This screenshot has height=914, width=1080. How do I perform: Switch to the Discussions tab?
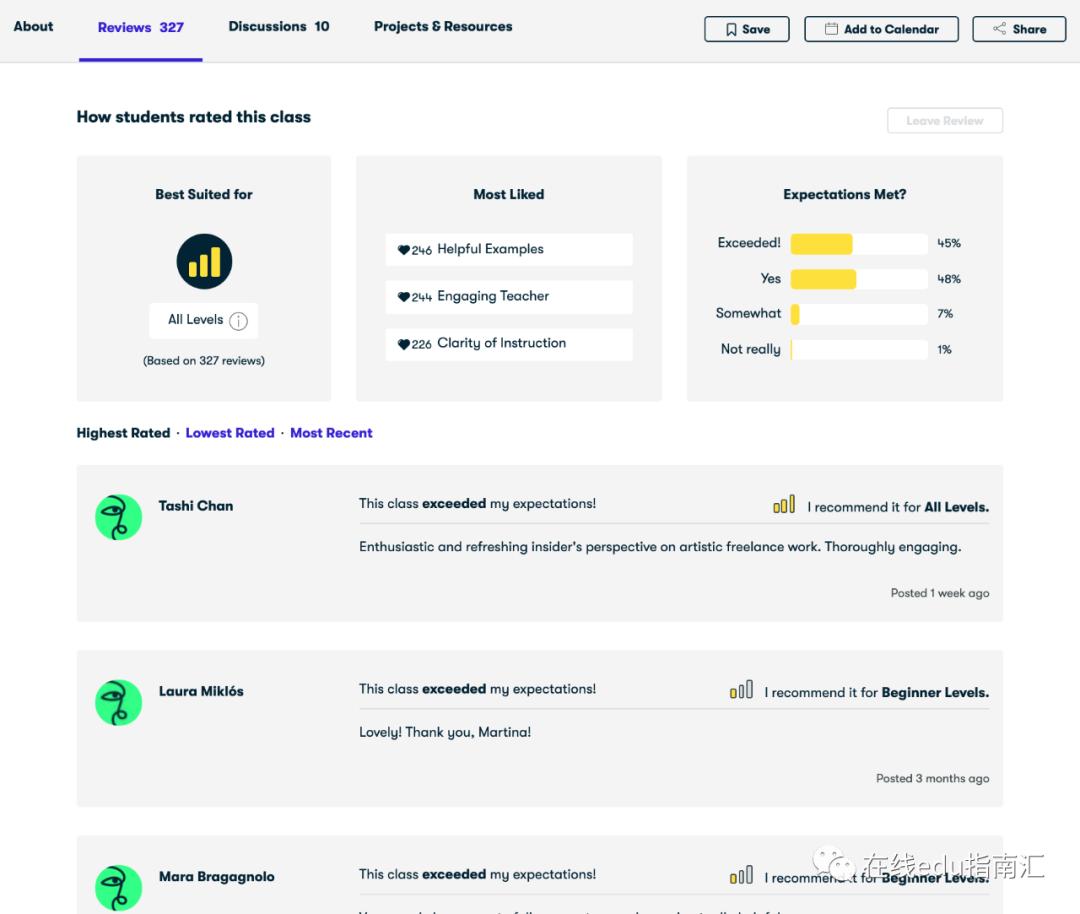pos(278,27)
